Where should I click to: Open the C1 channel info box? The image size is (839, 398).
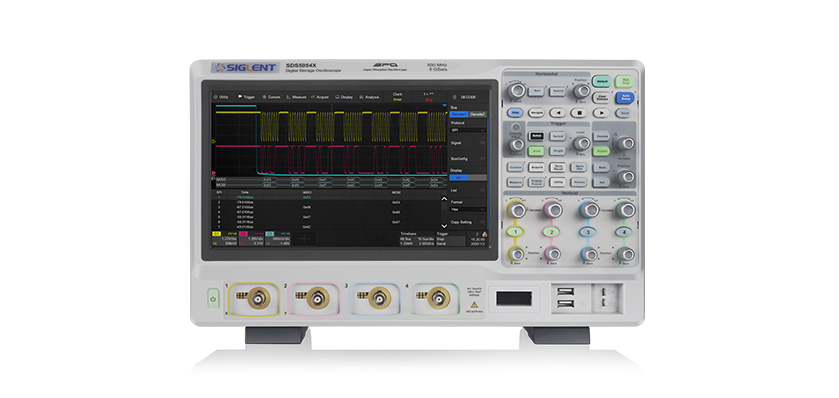225,239
